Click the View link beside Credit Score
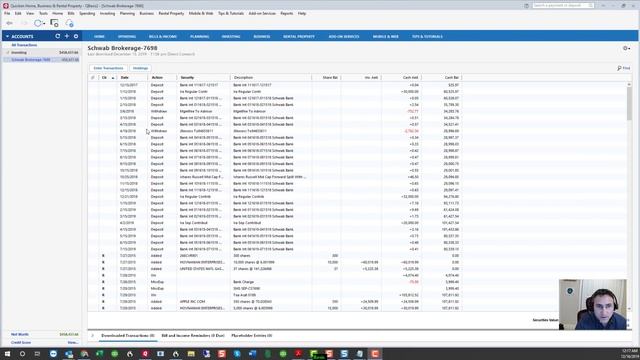Image resolution: width=640 pixels, height=360 pixels. tap(73, 342)
